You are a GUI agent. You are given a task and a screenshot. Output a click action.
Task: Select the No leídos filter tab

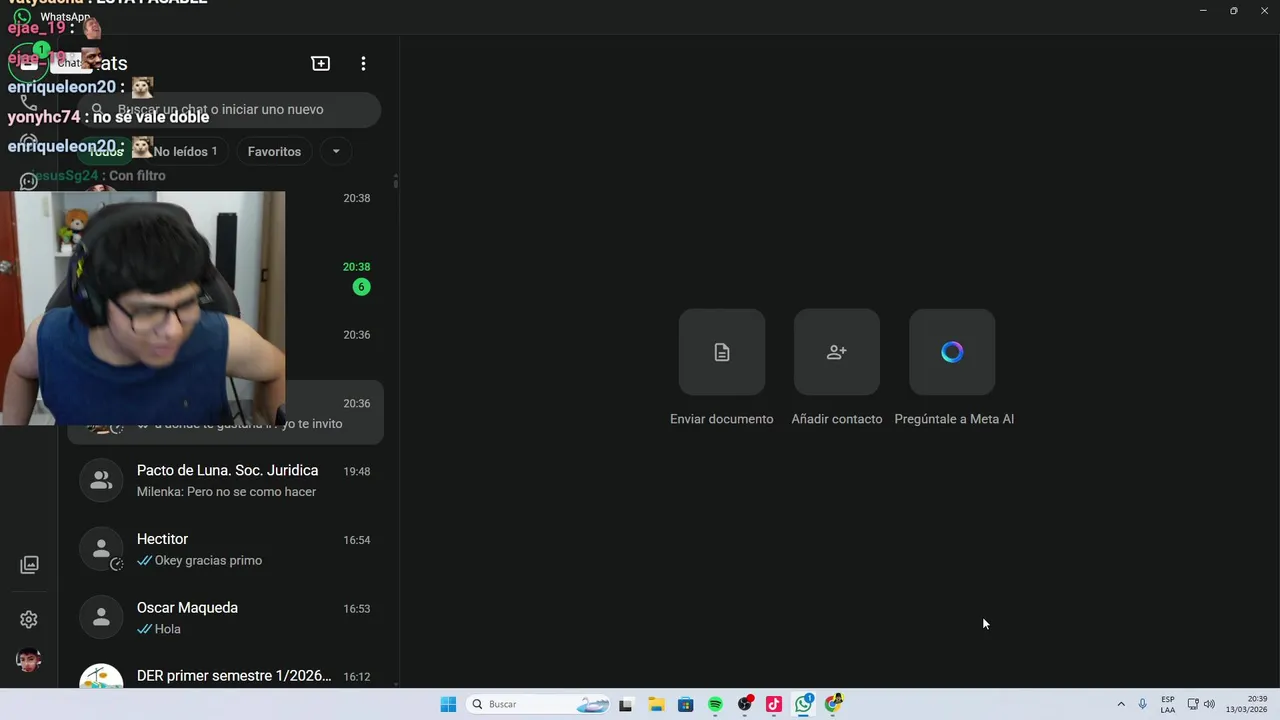pos(185,152)
